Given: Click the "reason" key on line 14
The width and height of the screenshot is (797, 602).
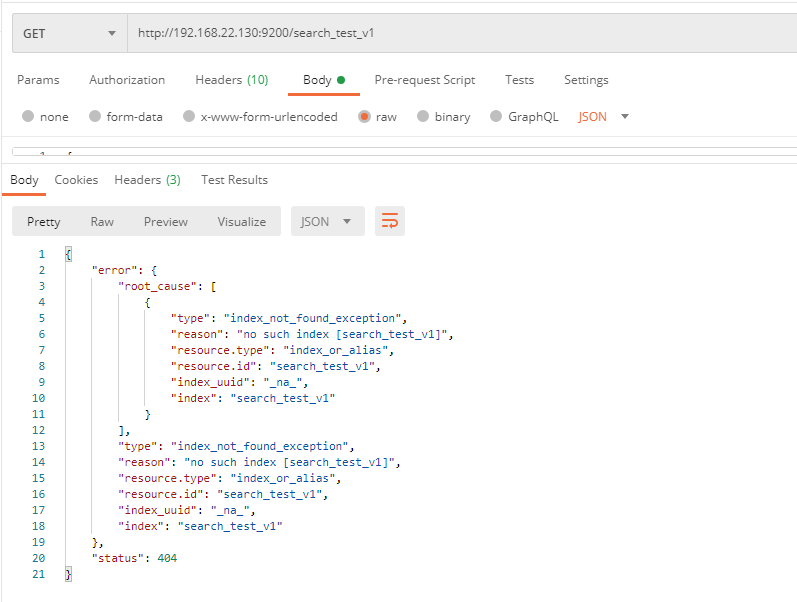Looking at the screenshot, I should (144, 462).
